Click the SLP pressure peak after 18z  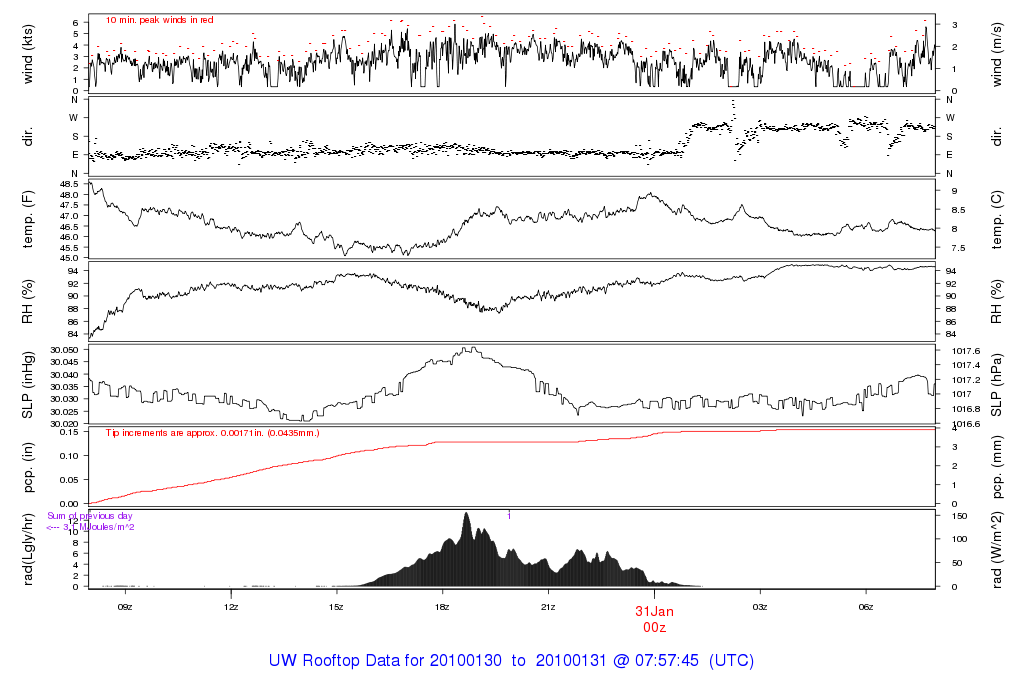468,349
